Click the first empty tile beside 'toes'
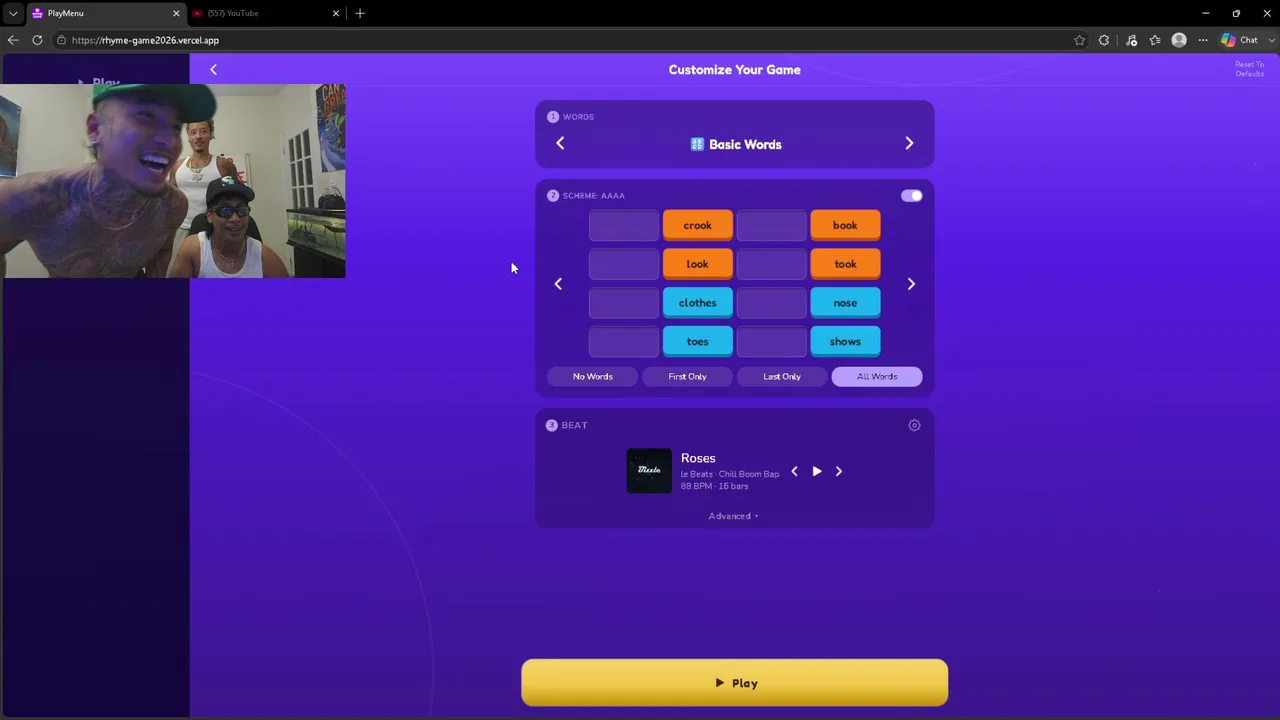Viewport: 1280px width, 720px height. [624, 342]
